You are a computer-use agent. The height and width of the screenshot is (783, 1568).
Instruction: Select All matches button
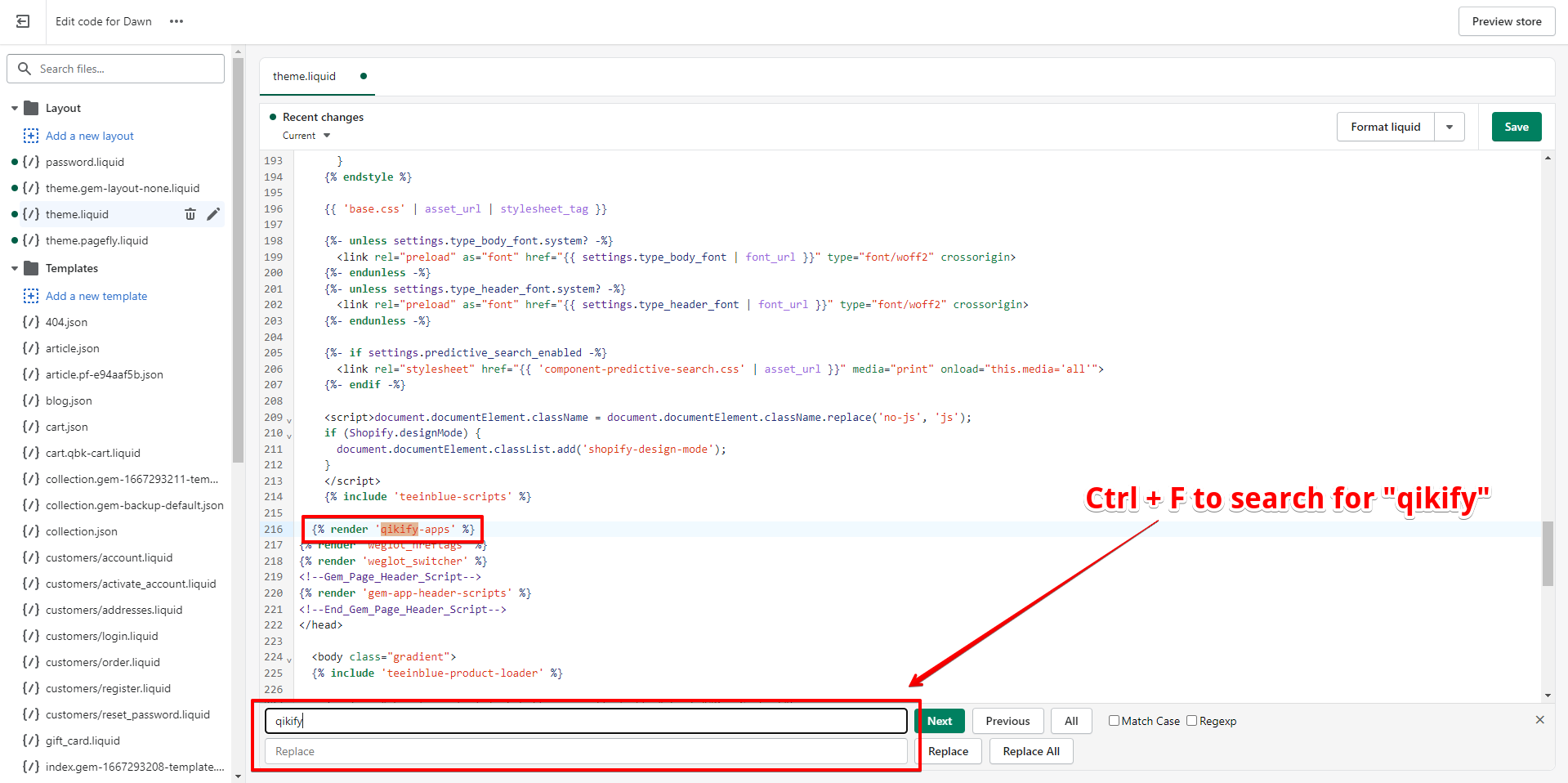click(1071, 721)
